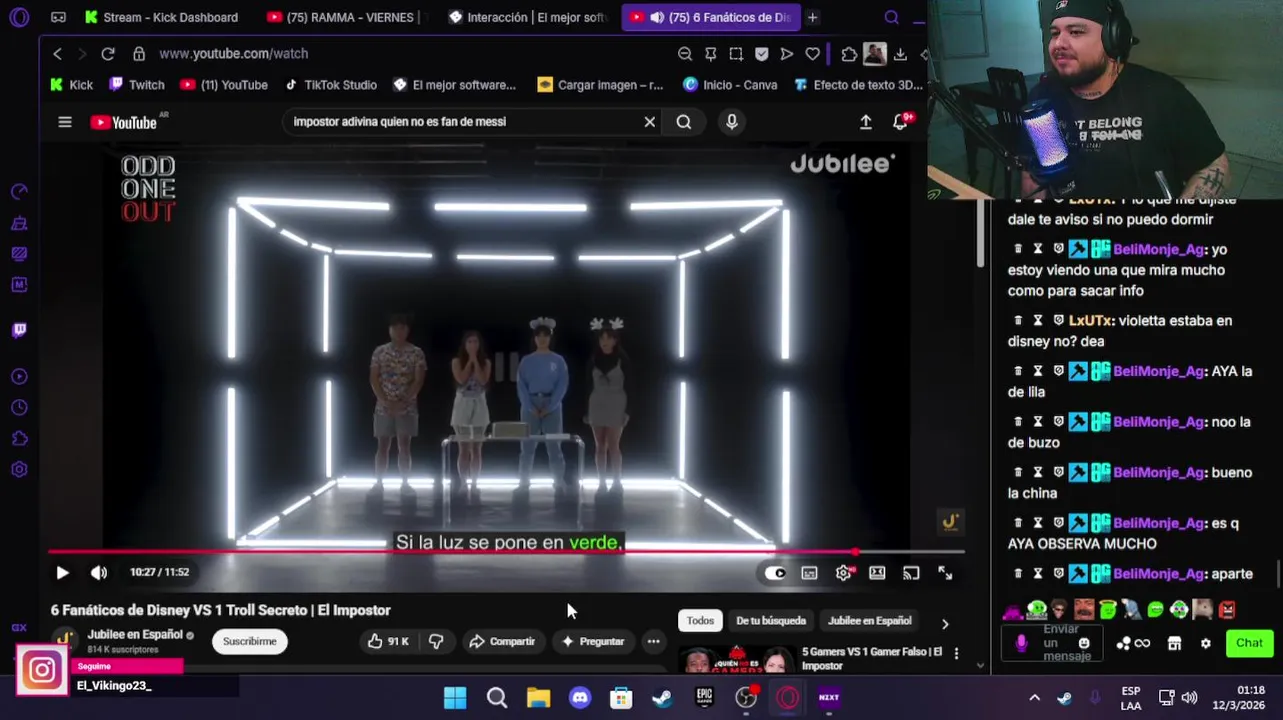Open the chat emoji picker smiley

tap(1084, 643)
